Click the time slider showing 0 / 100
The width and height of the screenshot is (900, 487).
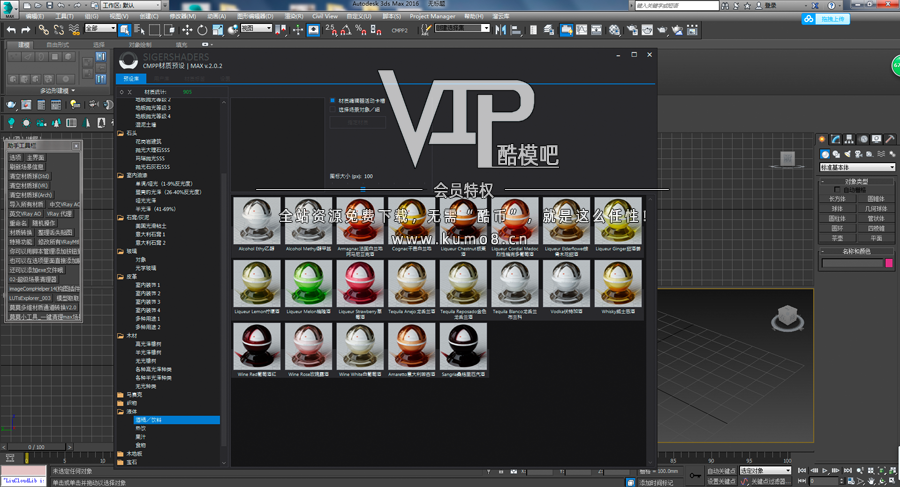[x=36, y=447]
